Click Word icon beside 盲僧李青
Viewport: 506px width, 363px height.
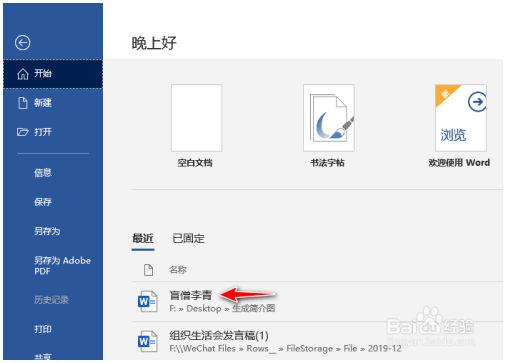tap(148, 301)
